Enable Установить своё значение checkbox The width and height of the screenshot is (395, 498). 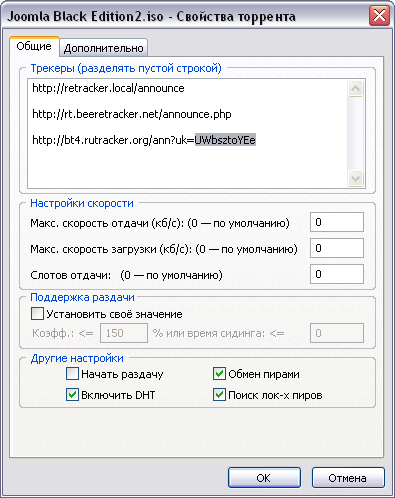coord(37,314)
